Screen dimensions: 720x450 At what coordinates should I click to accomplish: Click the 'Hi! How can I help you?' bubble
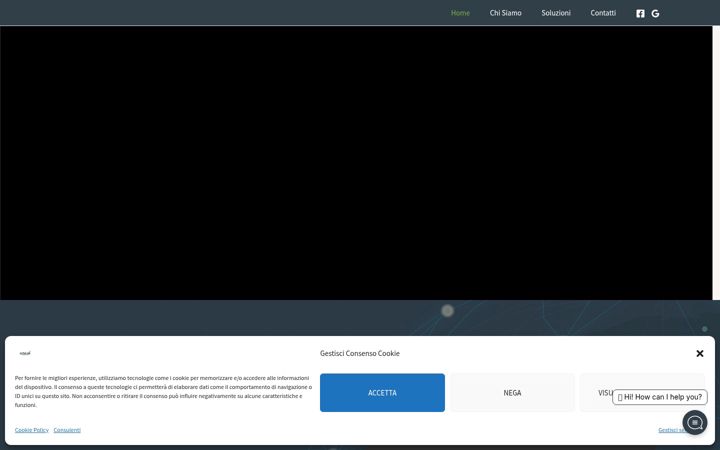[659, 397]
